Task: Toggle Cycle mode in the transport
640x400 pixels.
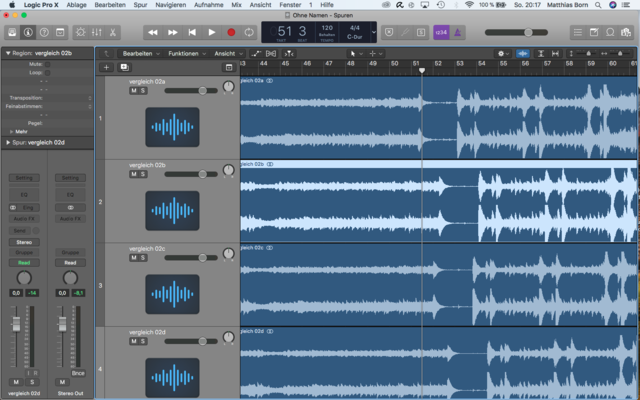Action: pos(249,33)
